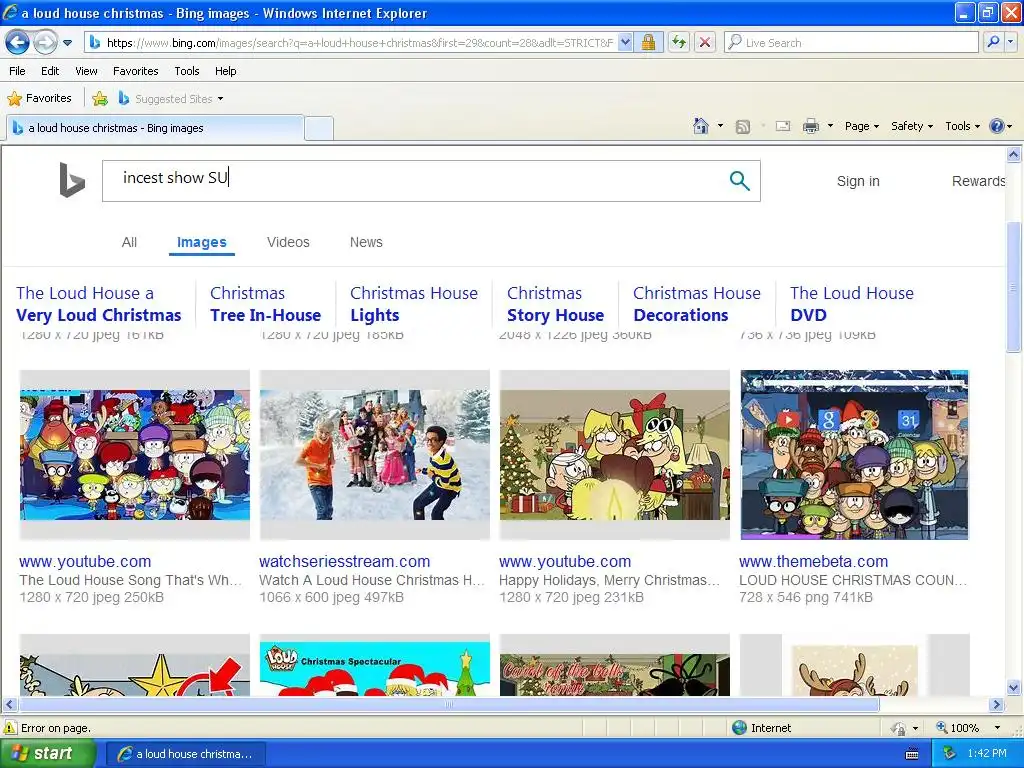
Task: Run Live Search with the magnifier button
Action: pyautogui.click(x=993, y=43)
